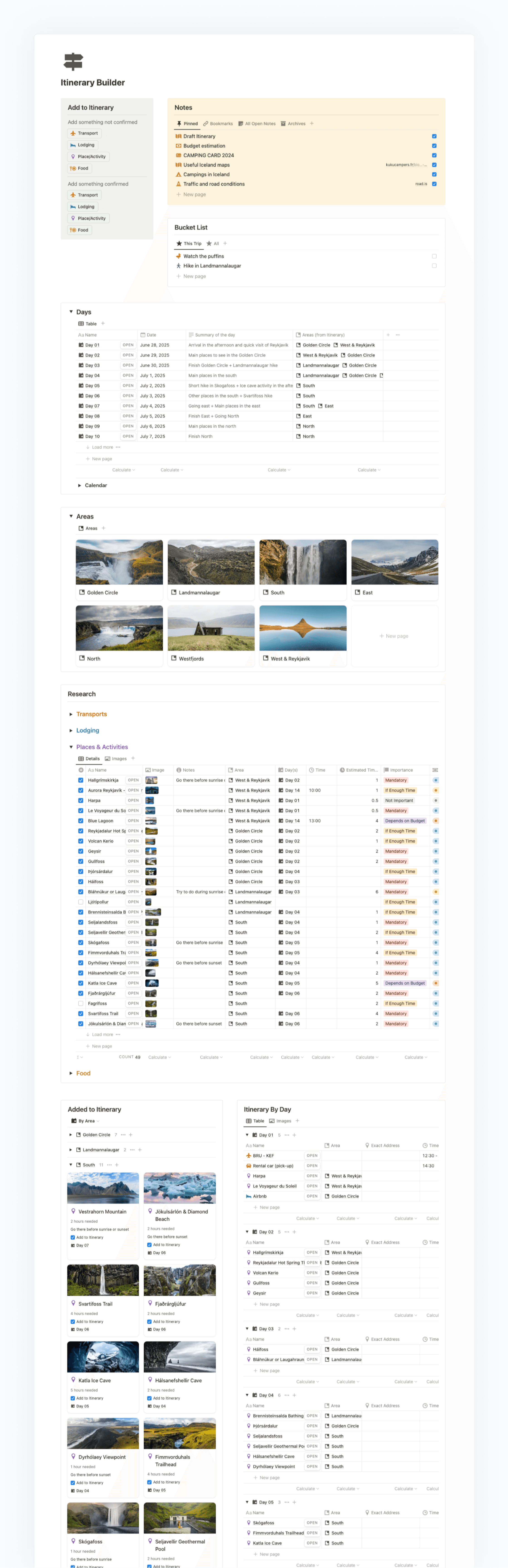Check the Watch the puffins checkbox

point(434,256)
